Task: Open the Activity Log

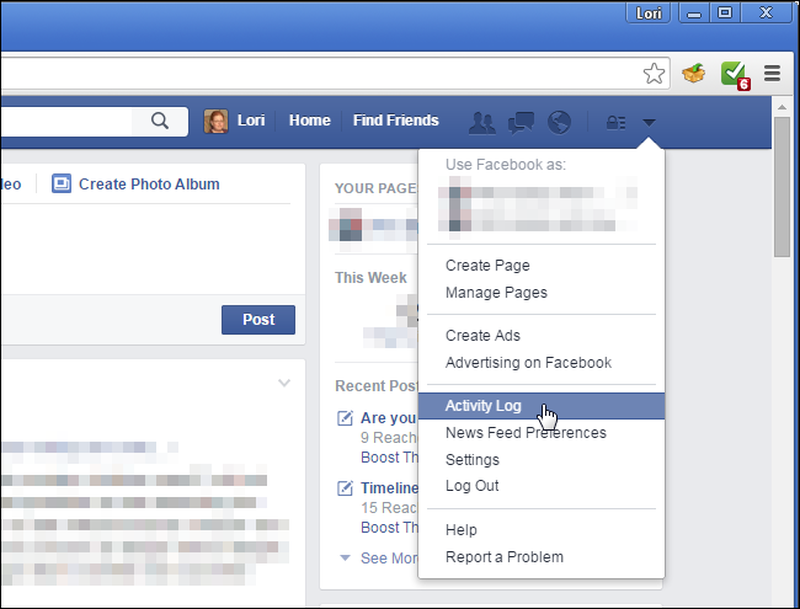Action: click(541, 406)
